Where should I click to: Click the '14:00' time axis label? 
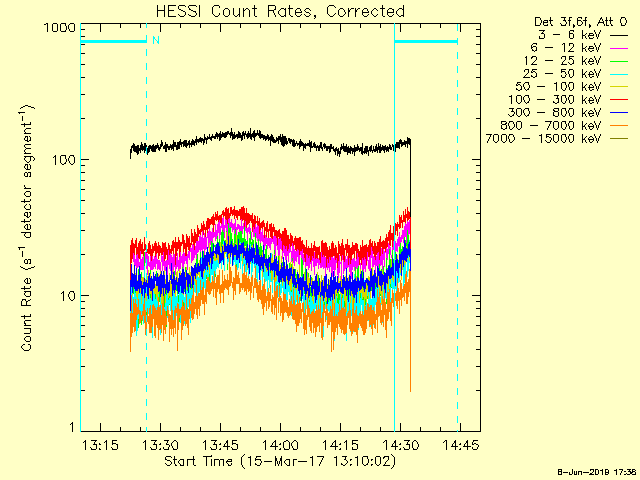click(x=280, y=445)
